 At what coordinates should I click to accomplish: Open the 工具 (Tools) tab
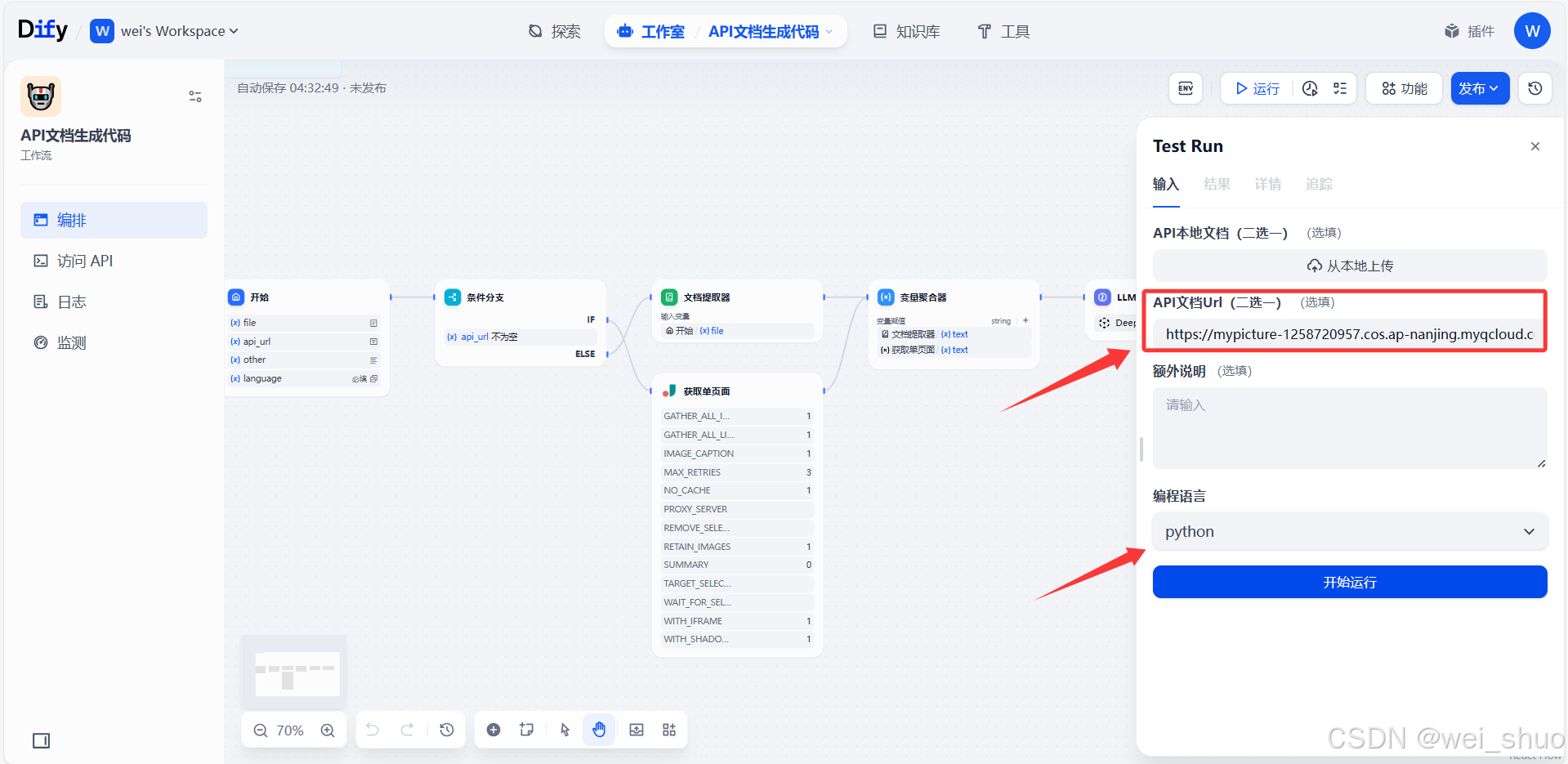[1003, 31]
